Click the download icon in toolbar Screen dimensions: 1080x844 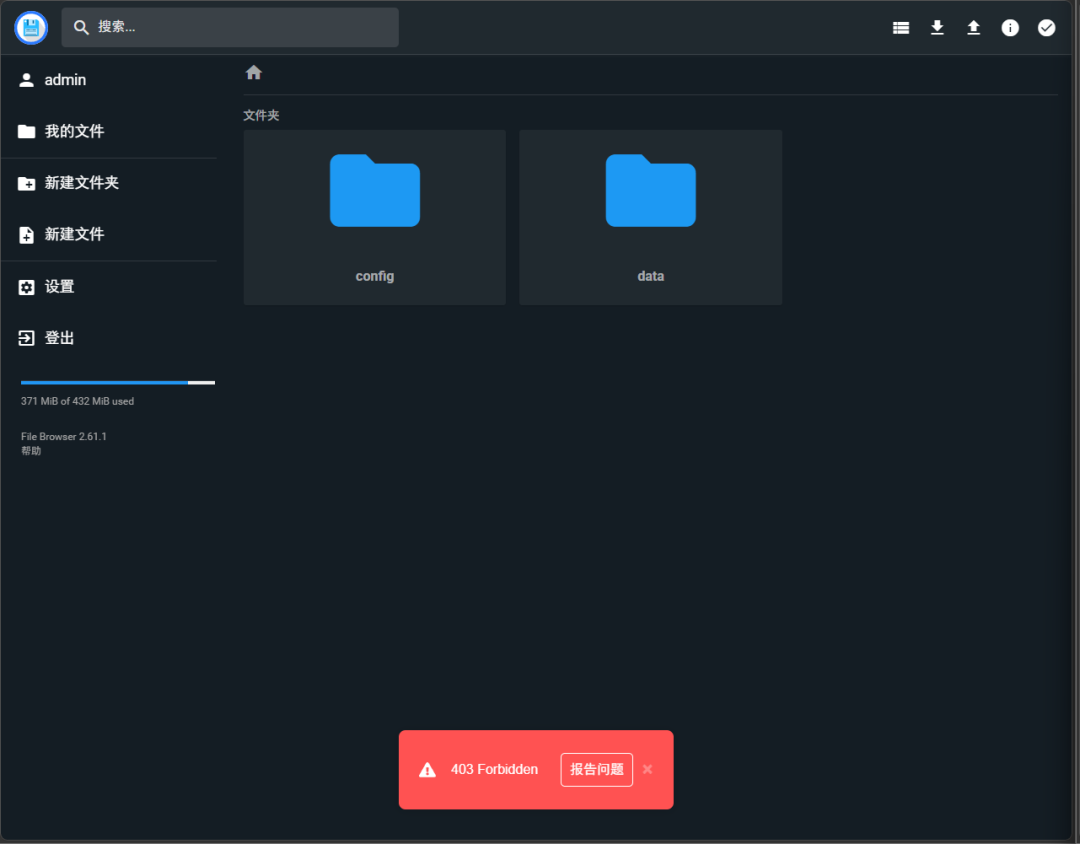point(937,28)
